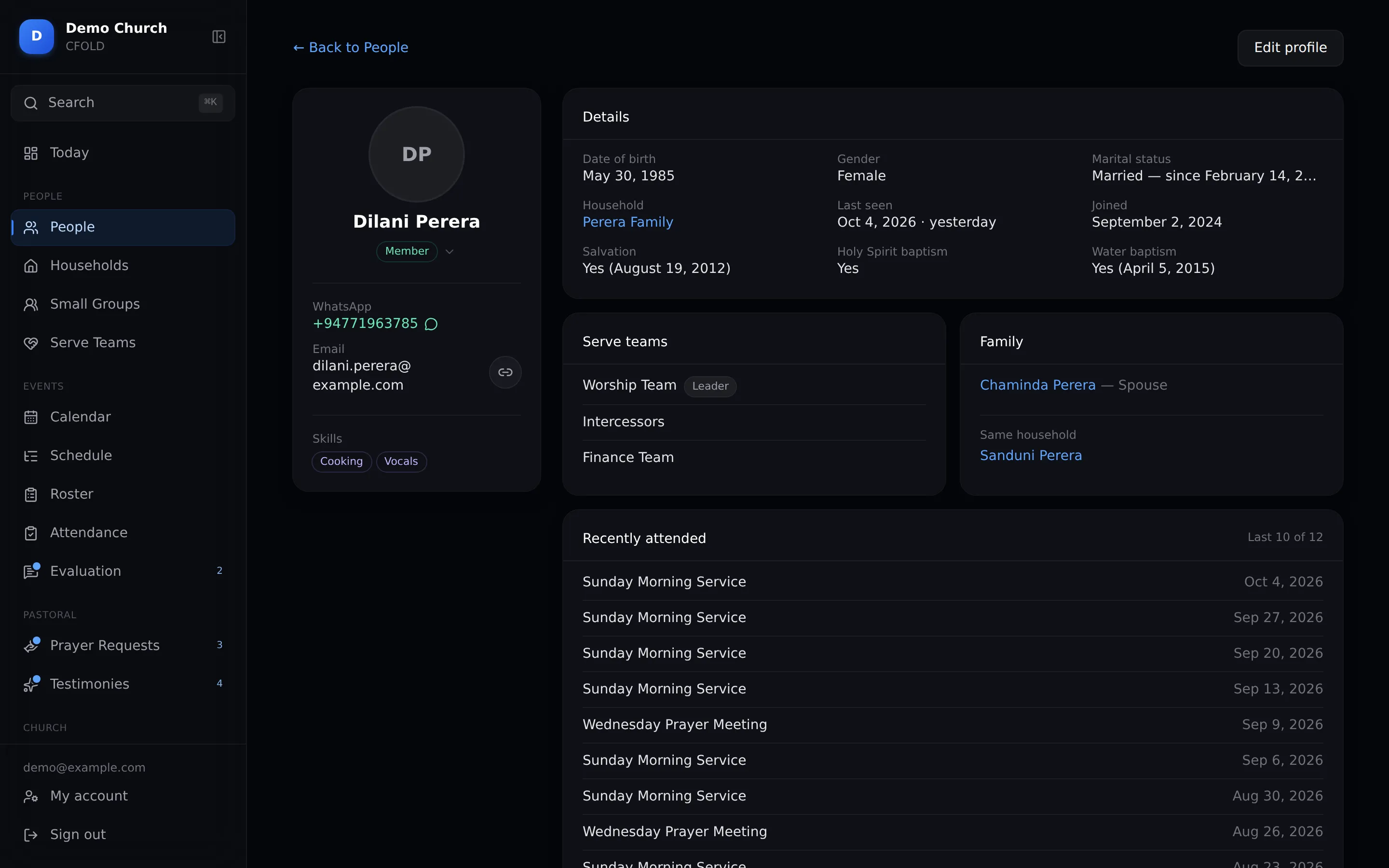Open the Member status badge
This screenshot has width=1389, height=868.
coord(407,251)
